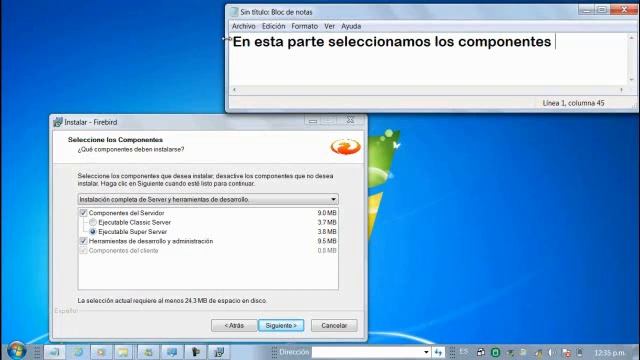Click the refresh arrows button beside Dirección box

[x=438, y=352]
